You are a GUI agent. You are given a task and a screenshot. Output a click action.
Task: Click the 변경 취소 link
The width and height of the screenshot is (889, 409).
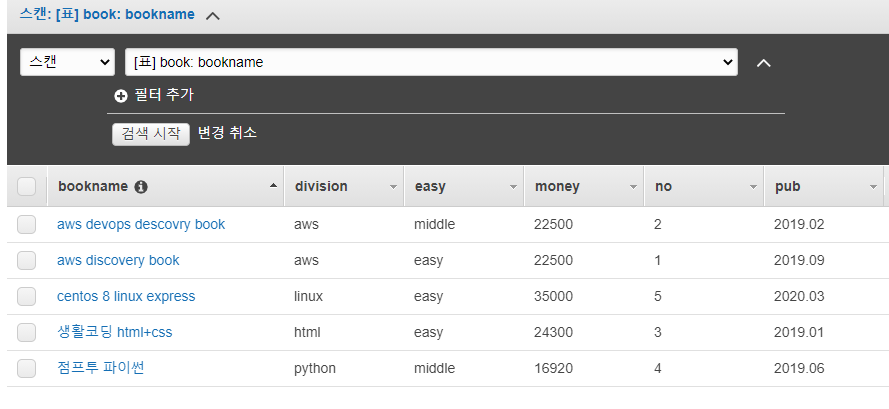227,133
